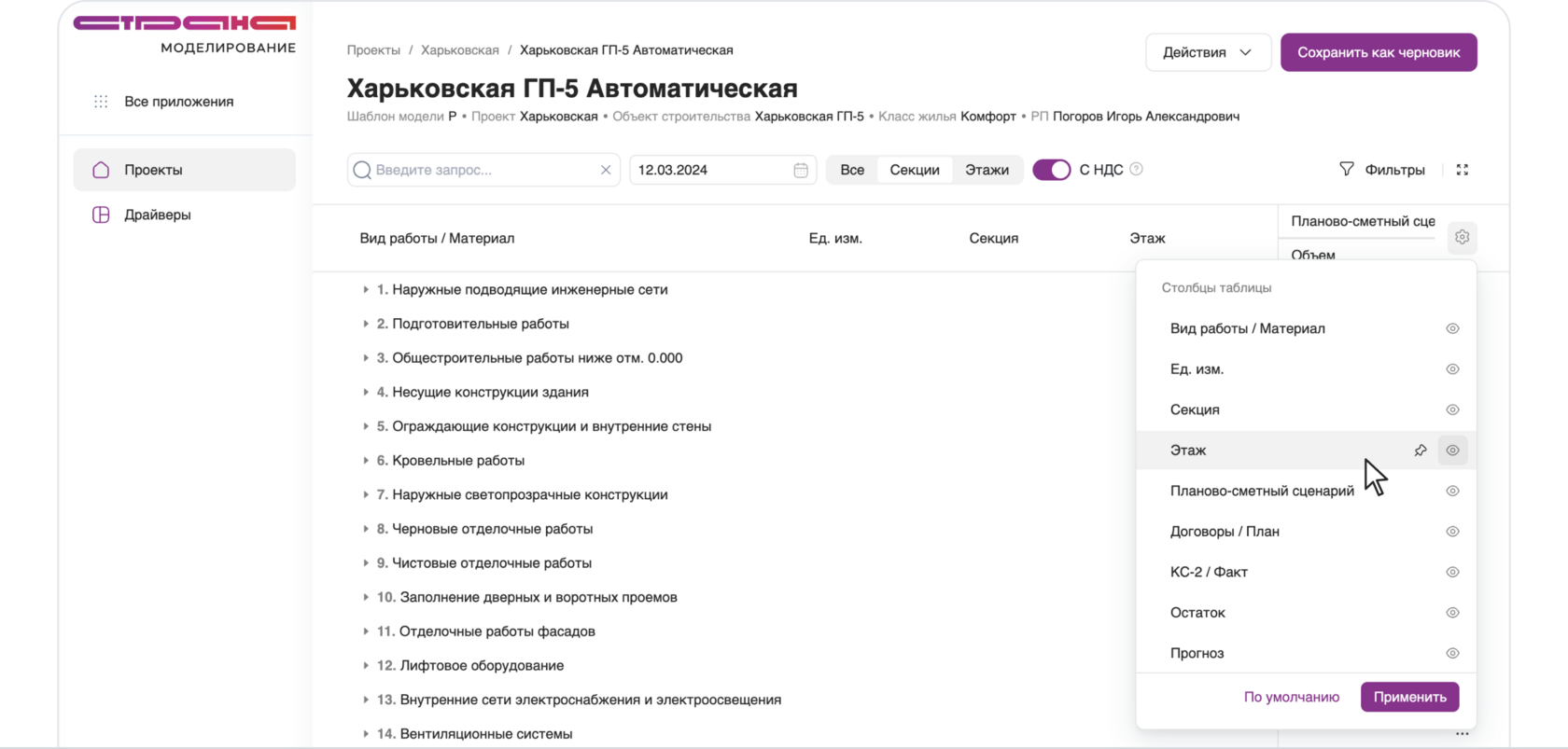Screen dimensions: 1568x749
Task: Expand row 10 Заполнение дверных проемов
Action: point(366,598)
